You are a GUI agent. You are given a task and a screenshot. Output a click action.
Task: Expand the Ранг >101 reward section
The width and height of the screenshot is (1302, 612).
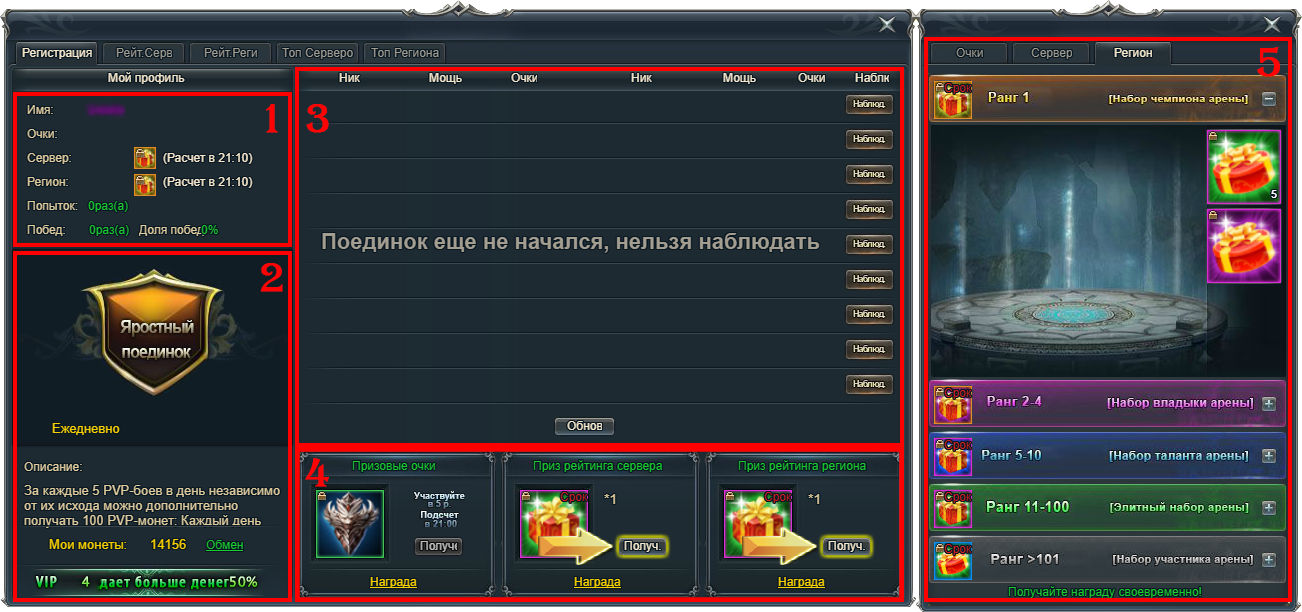pyautogui.click(x=1269, y=559)
